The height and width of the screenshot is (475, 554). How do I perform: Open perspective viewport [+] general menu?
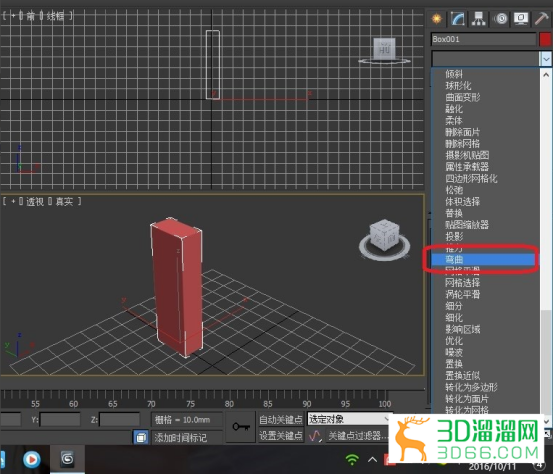(13, 202)
